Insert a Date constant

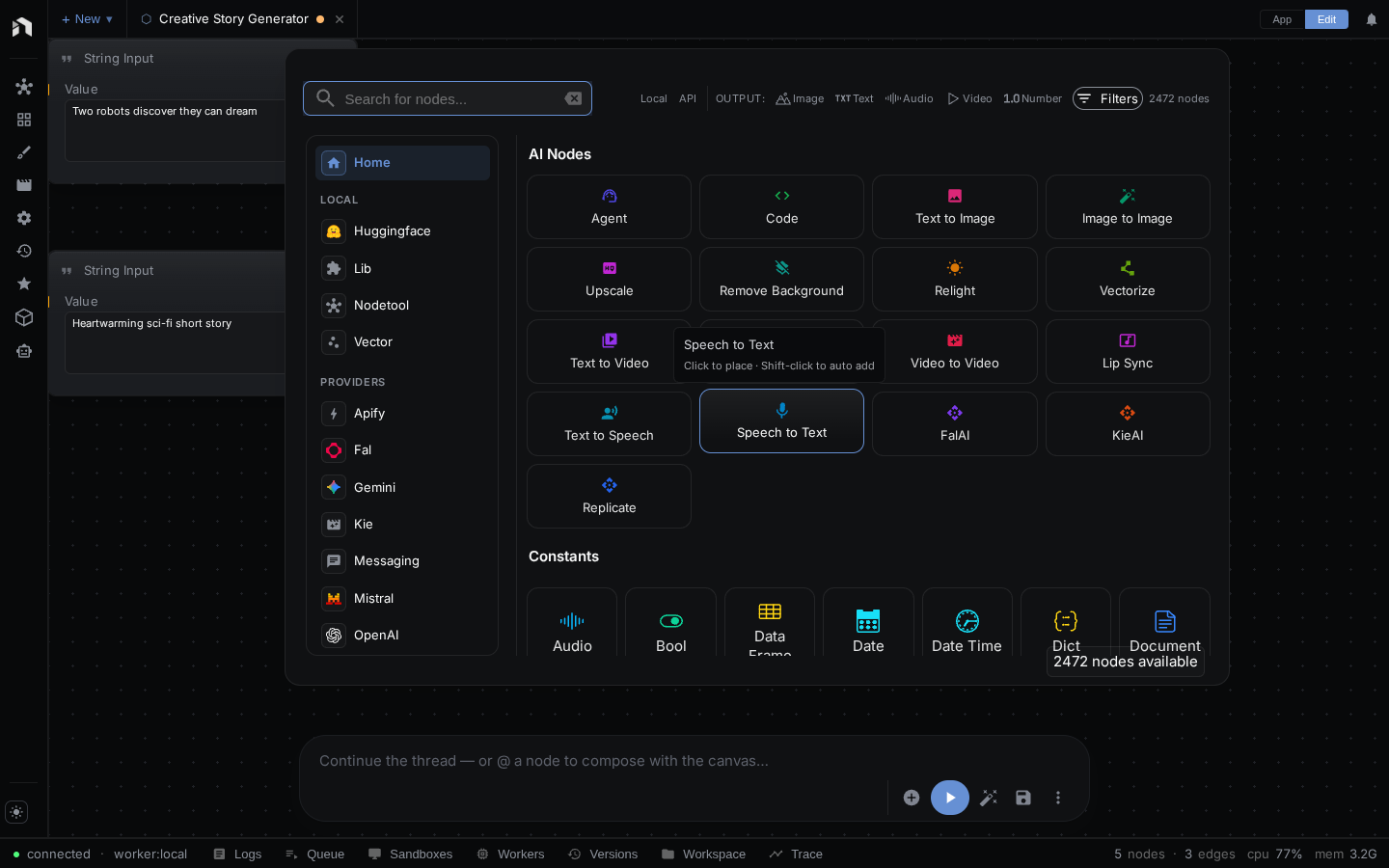pos(868,622)
